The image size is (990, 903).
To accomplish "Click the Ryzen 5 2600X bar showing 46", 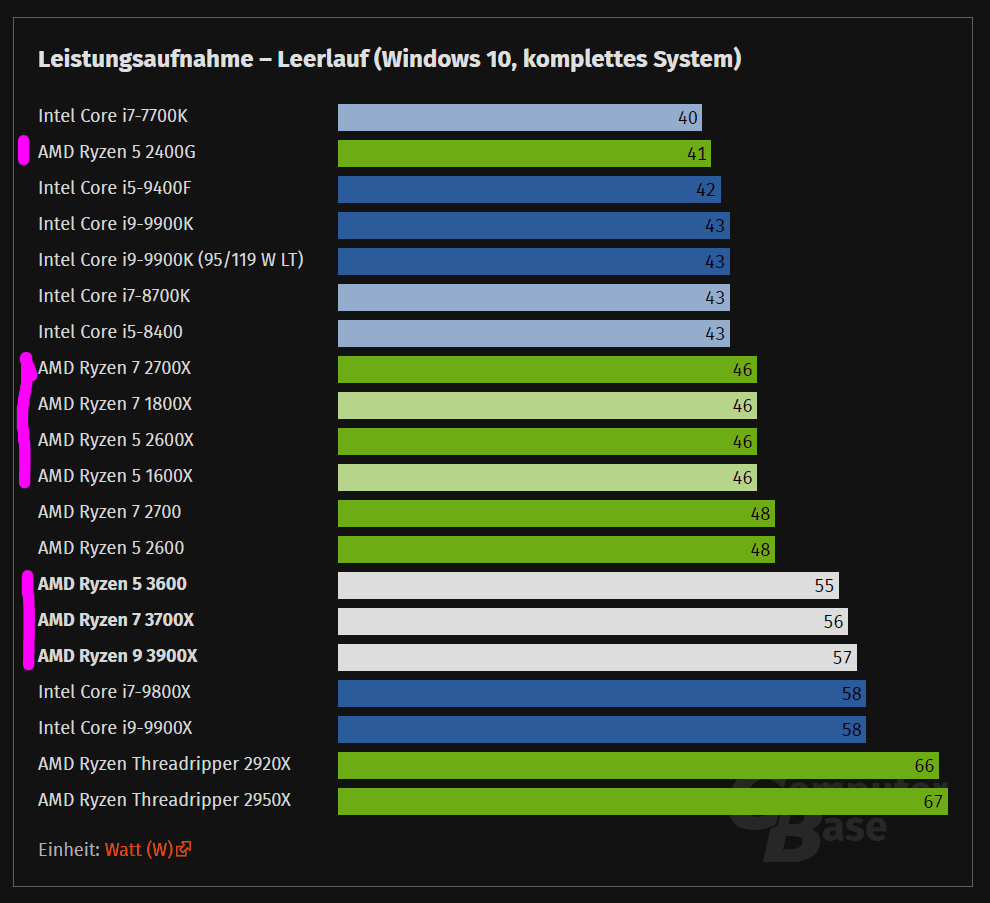I will tap(547, 441).
